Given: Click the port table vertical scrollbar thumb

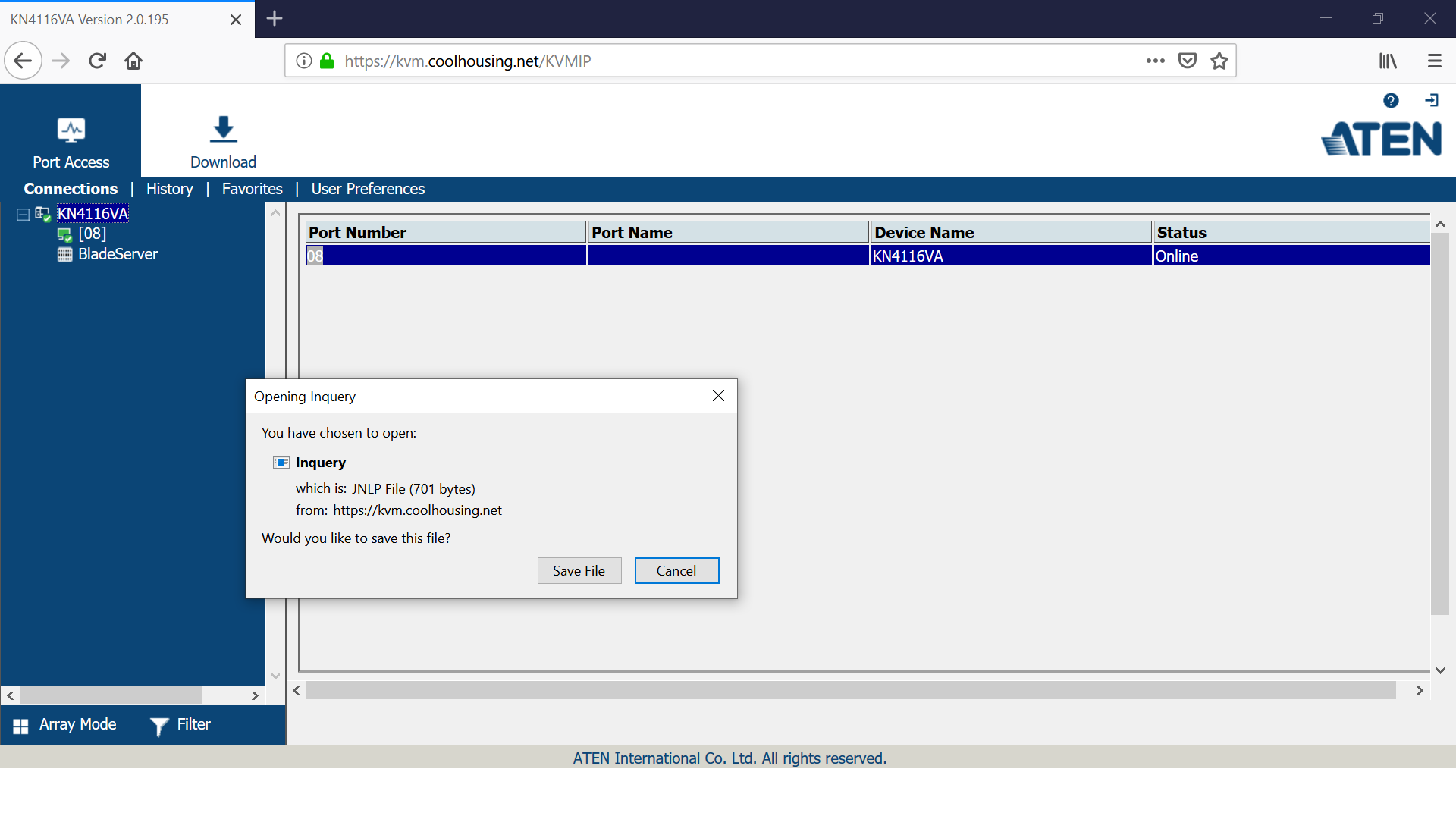Looking at the screenshot, I should point(1440,424).
